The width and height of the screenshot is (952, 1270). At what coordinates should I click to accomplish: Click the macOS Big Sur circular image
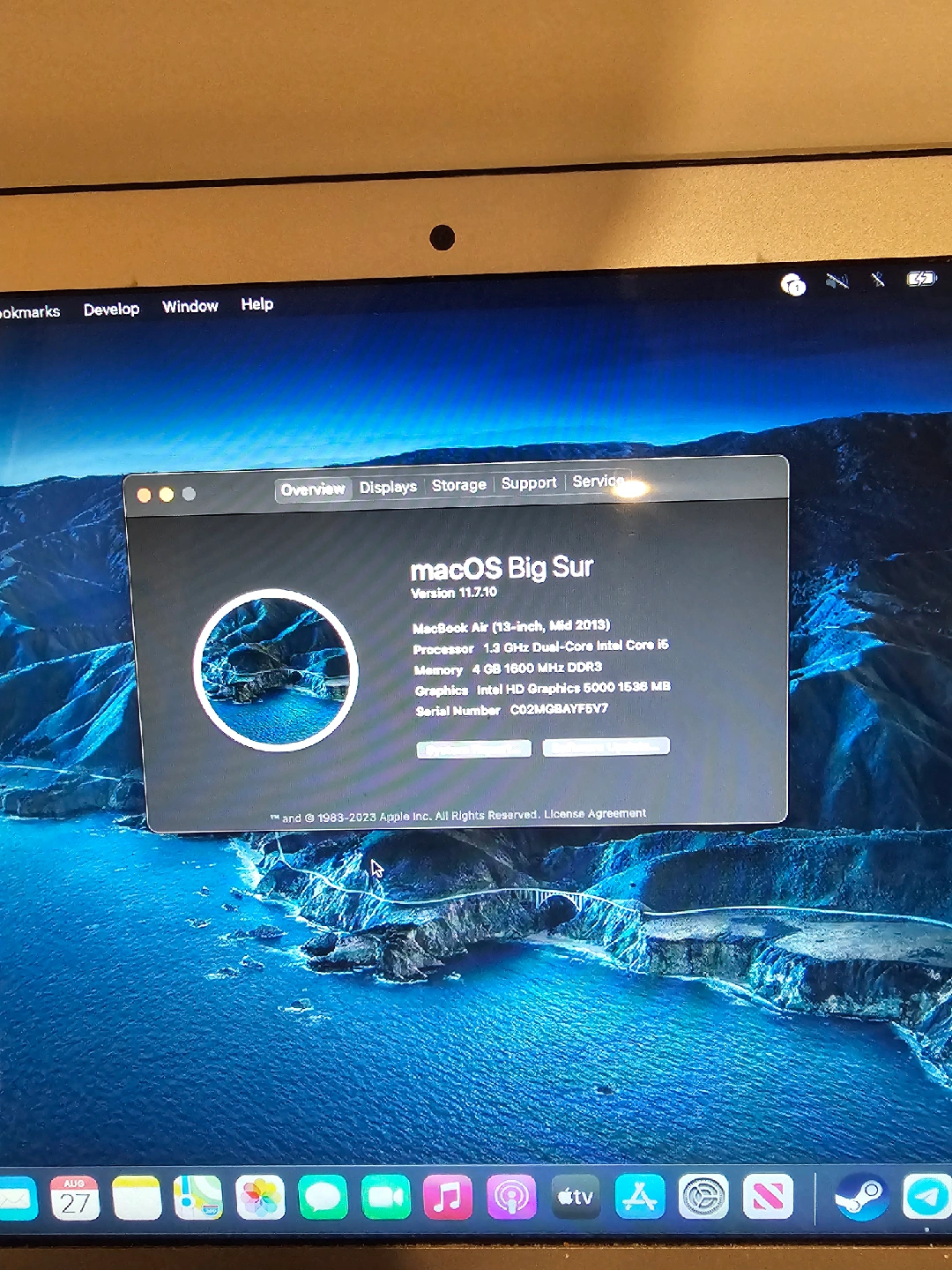click(x=276, y=670)
